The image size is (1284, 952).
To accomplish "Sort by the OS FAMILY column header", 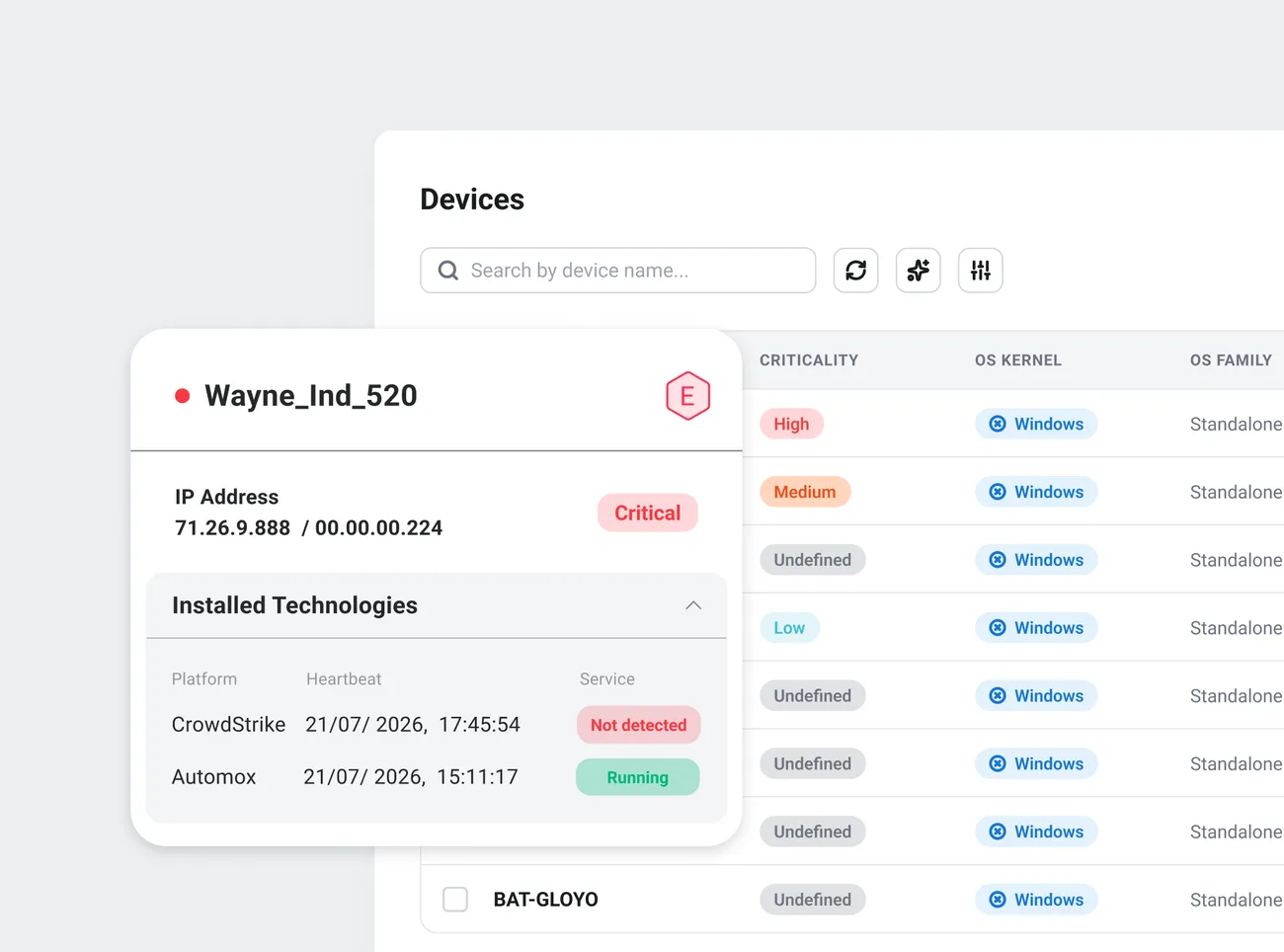I will click(1231, 360).
